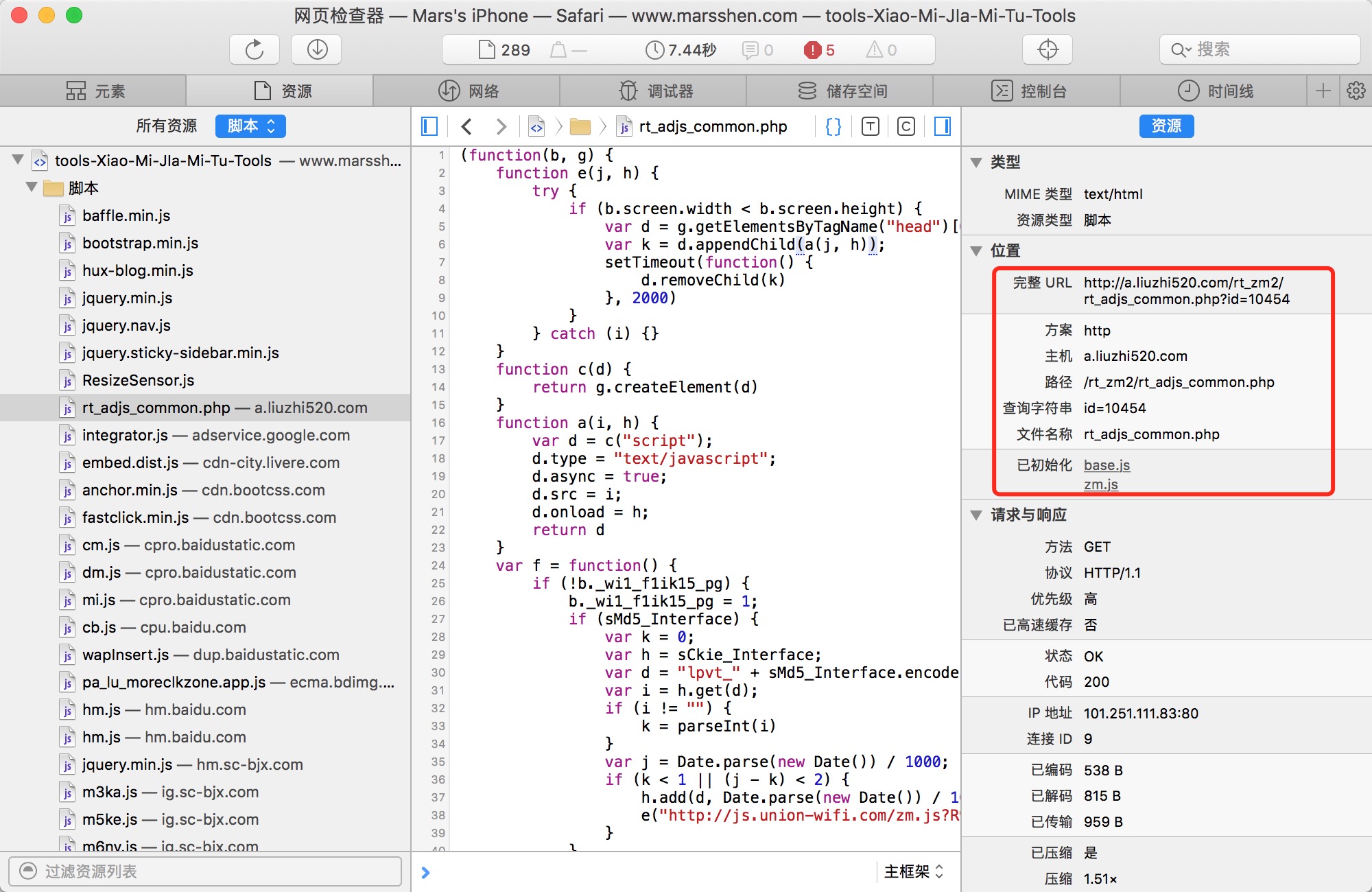Open inspector settings gear icon
This screenshot has width=1372, height=892.
click(1356, 91)
